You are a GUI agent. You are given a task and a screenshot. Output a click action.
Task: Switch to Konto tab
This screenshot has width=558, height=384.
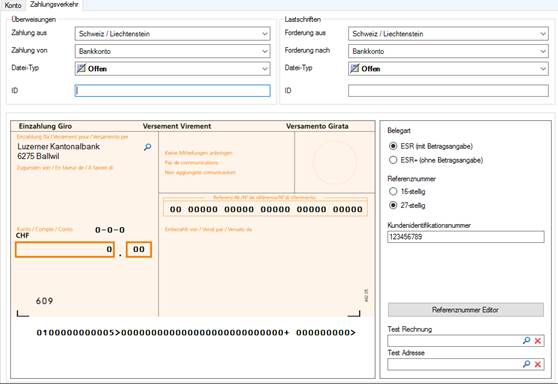(13, 5)
